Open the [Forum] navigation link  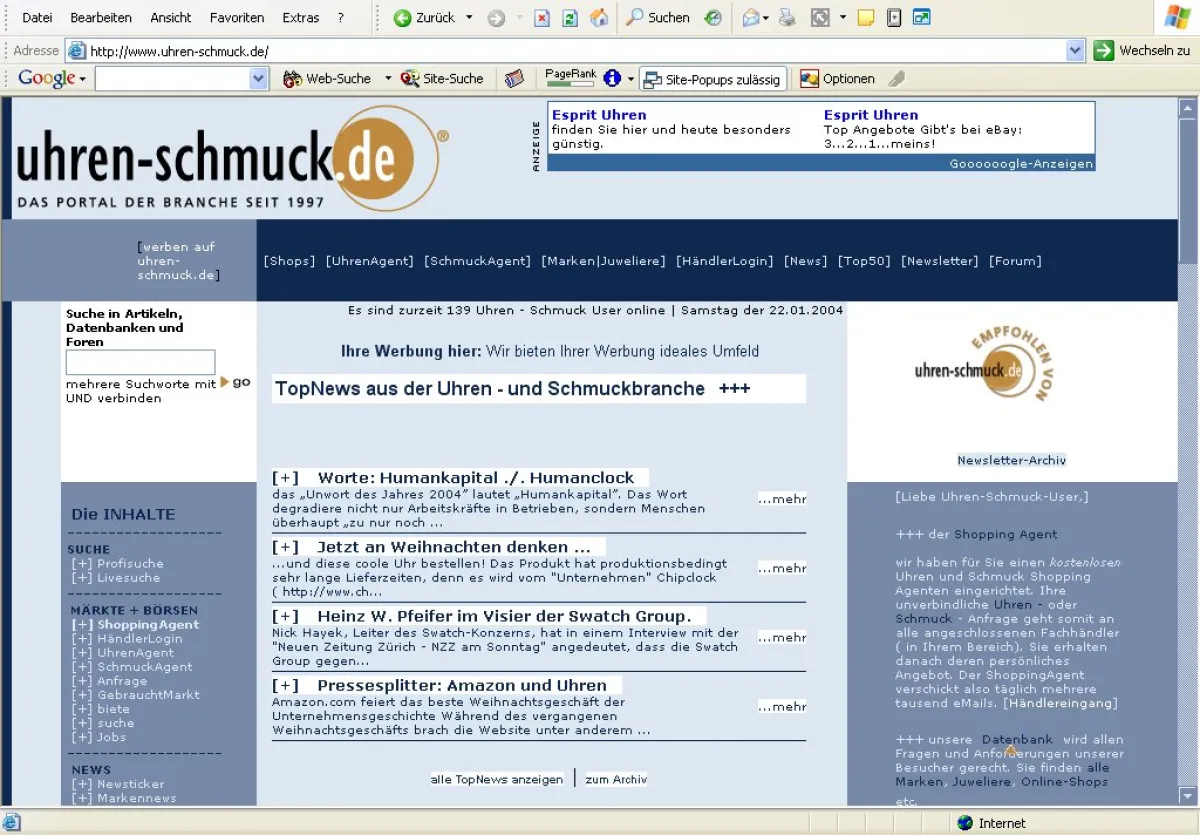click(1015, 261)
